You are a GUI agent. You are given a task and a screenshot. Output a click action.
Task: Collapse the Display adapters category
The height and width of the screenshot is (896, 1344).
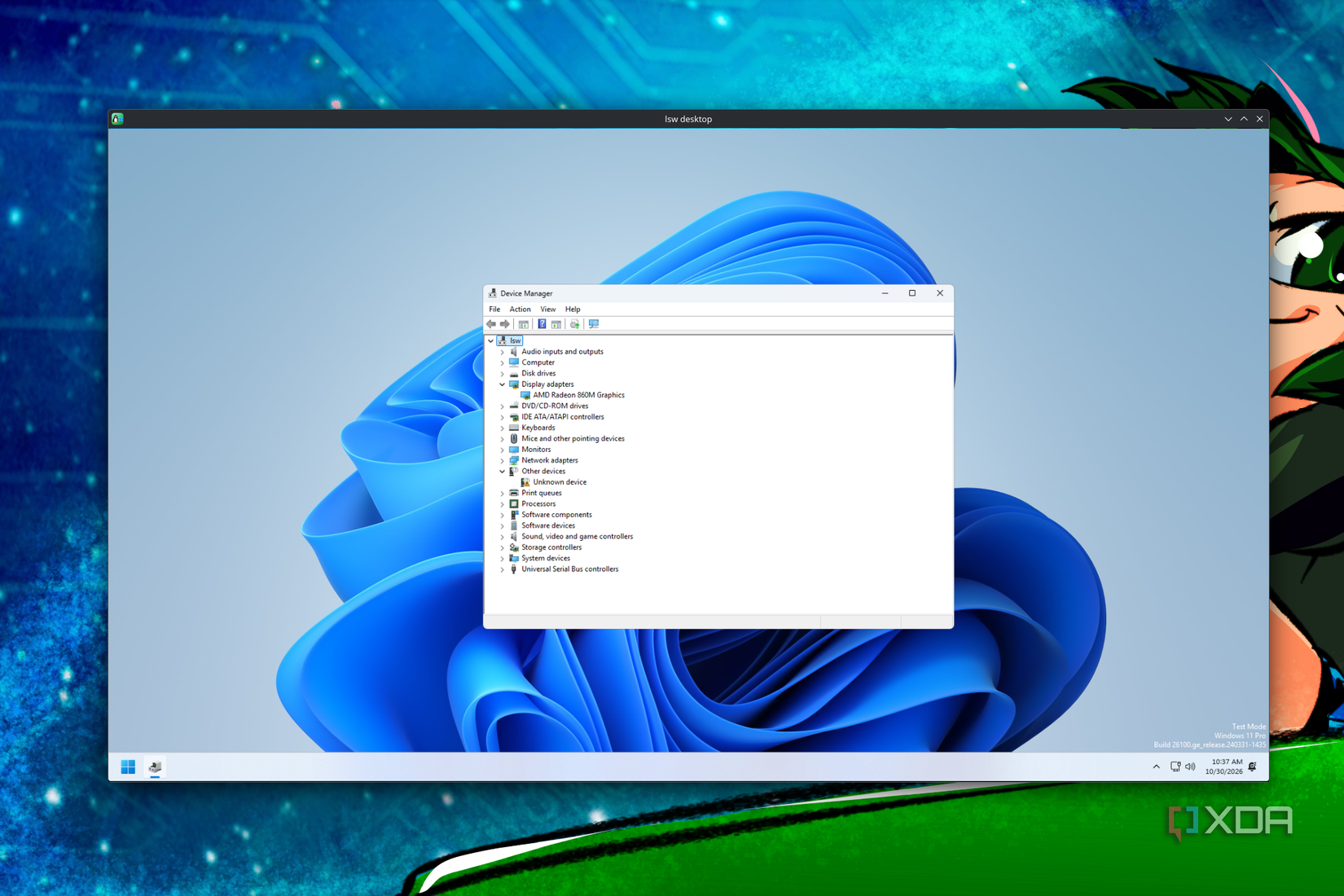tap(502, 384)
